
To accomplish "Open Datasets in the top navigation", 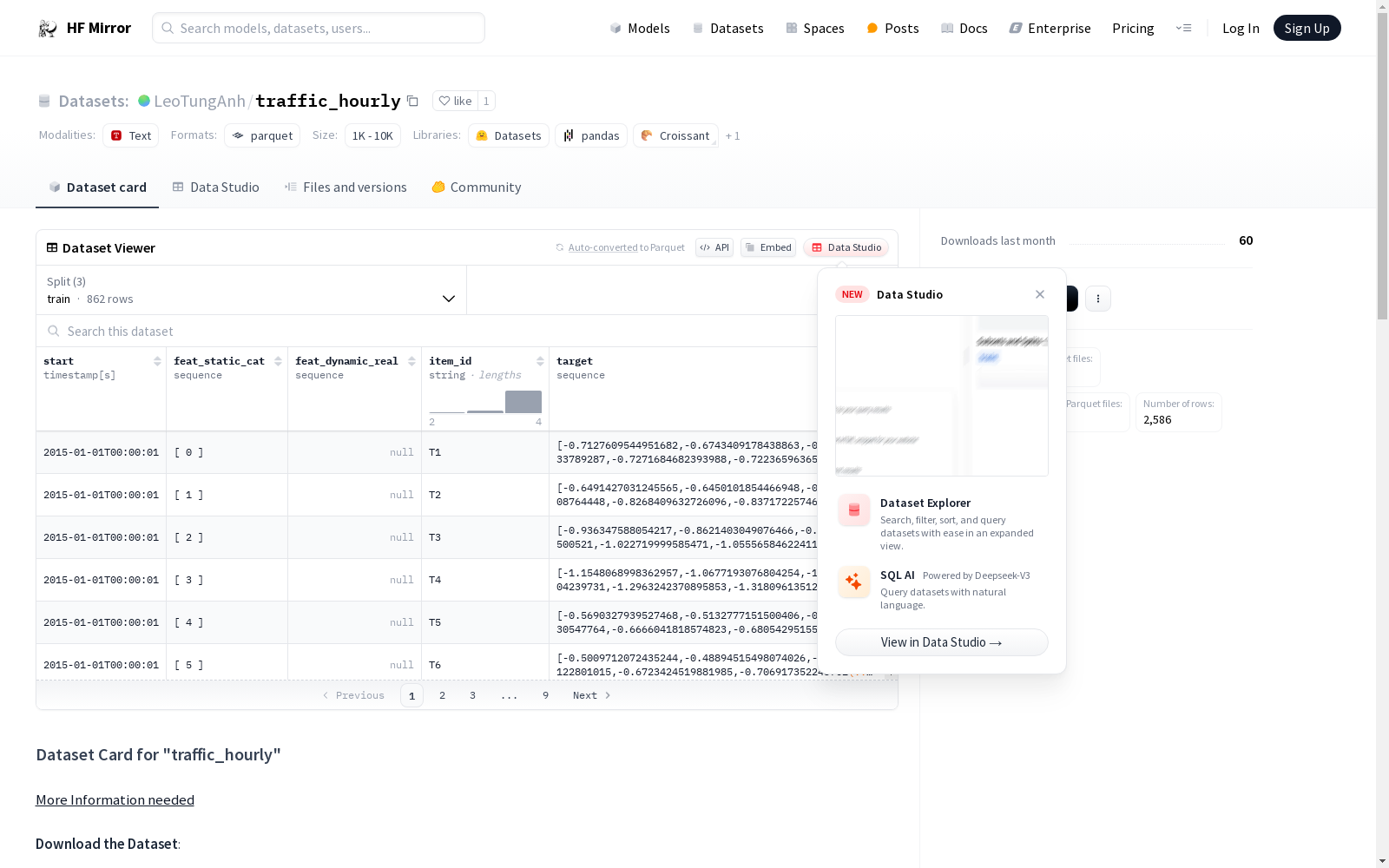I will [x=727, y=29].
